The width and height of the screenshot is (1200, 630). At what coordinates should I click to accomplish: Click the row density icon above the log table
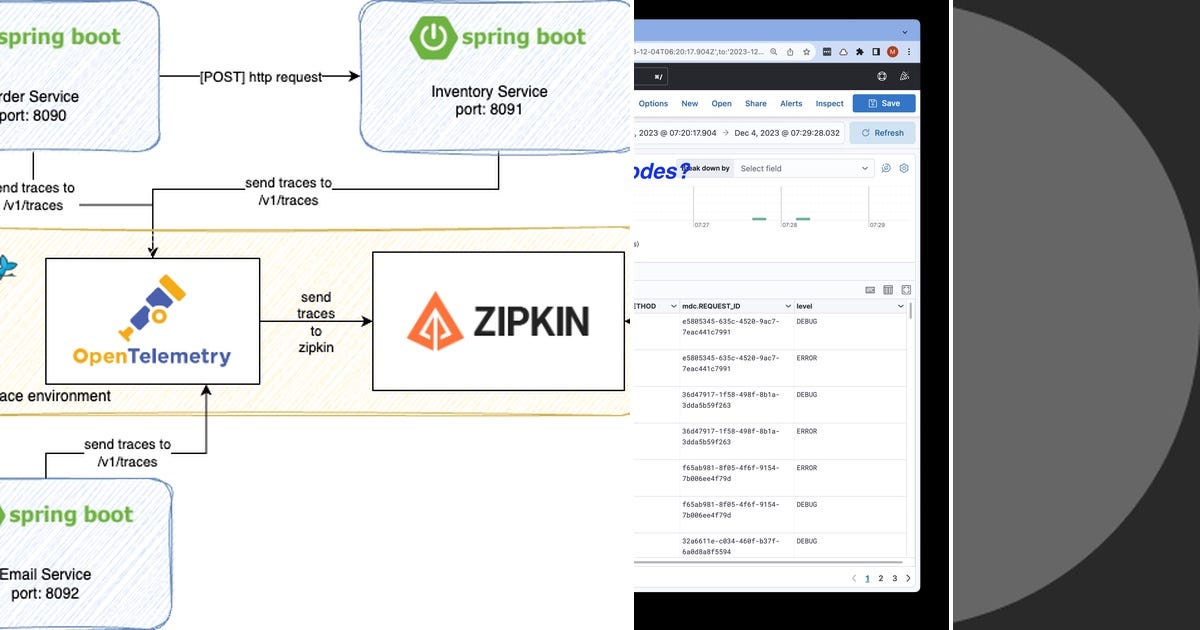click(869, 290)
